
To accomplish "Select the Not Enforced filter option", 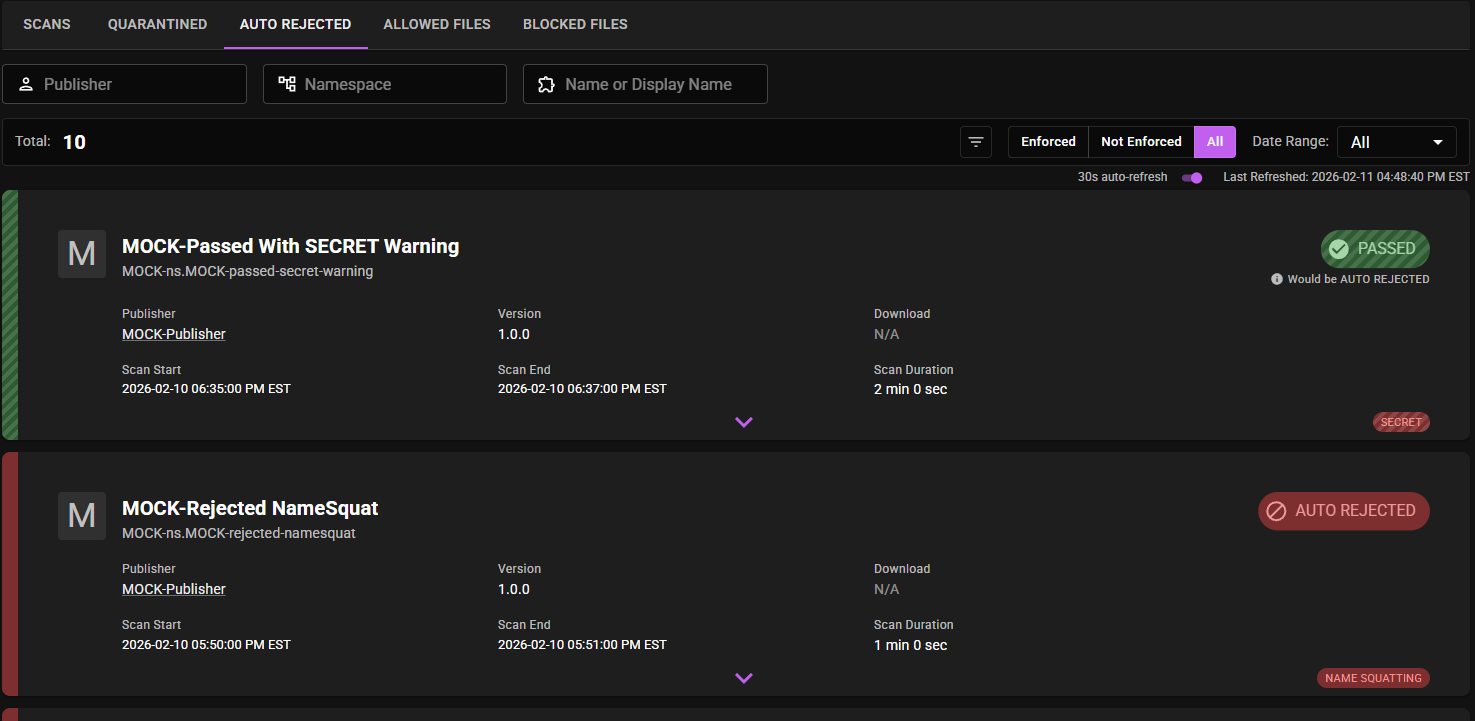I will 1141,142.
